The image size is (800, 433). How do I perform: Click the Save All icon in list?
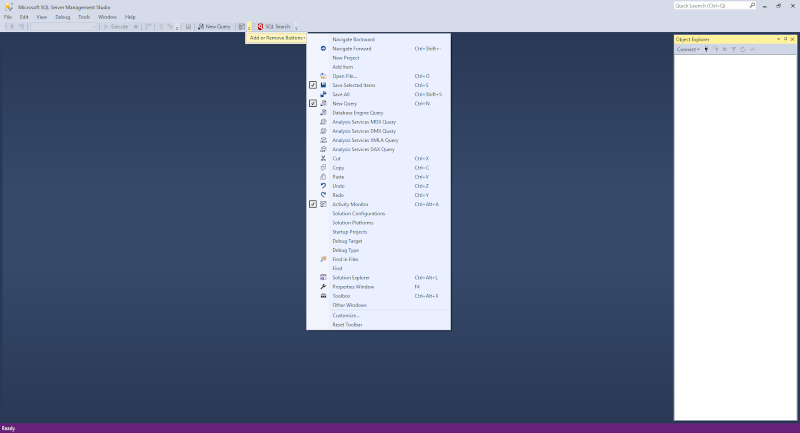point(323,94)
